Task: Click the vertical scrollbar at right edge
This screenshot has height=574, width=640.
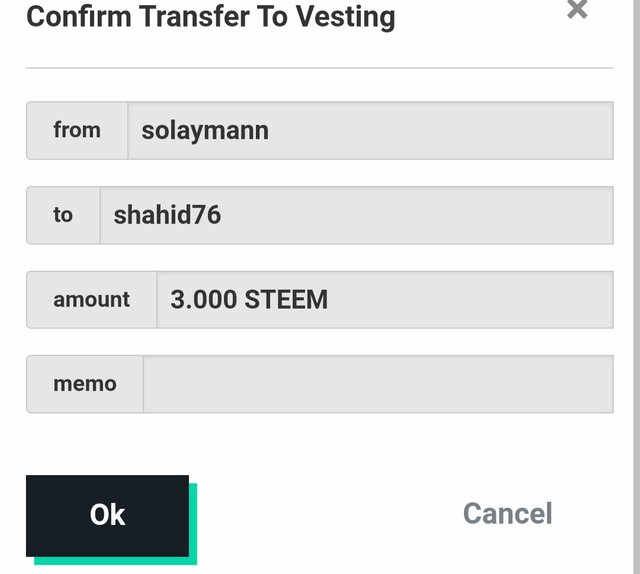Action: pyautogui.click(x=636, y=287)
